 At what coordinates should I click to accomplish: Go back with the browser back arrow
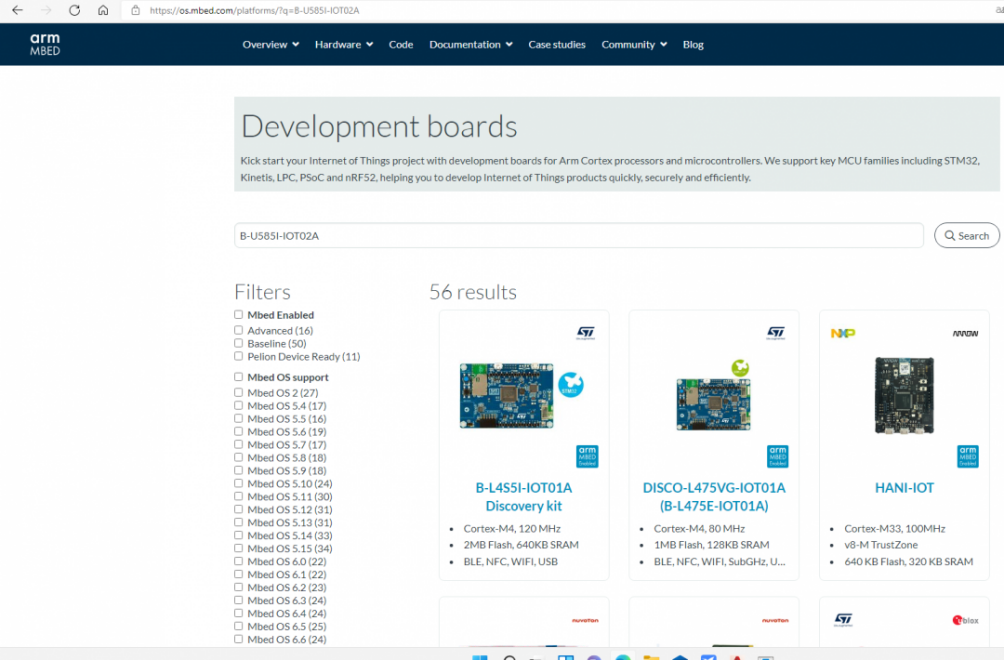pyautogui.click(x=17, y=10)
